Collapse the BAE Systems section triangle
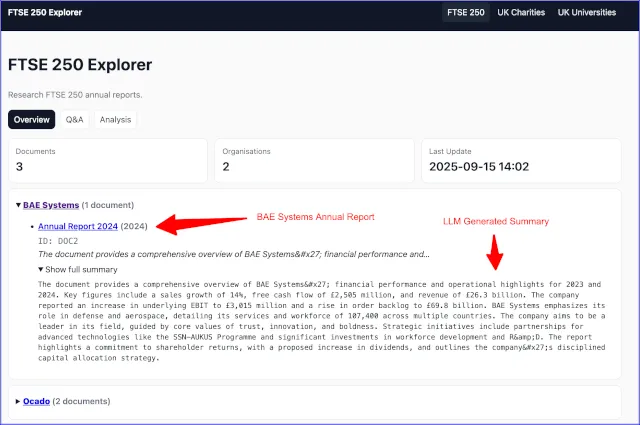This screenshot has width=640, height=425. (x=18, y=205)
